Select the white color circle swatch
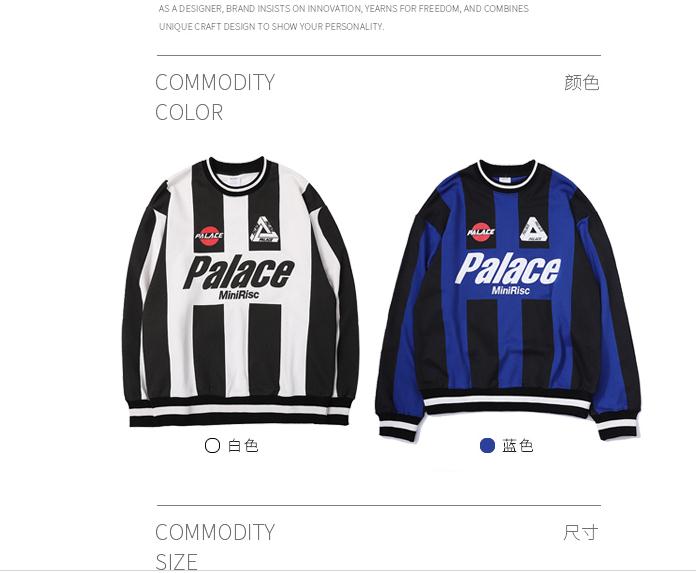696x573 pixels. 212,445
